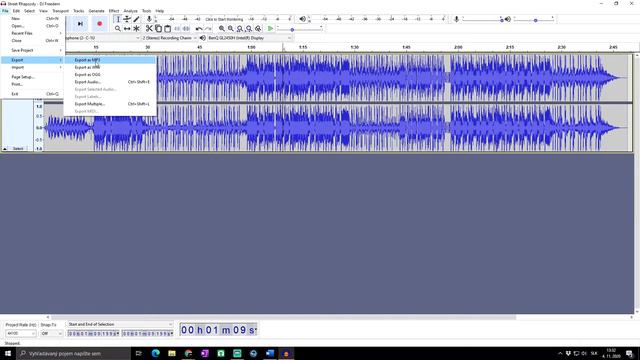Click the Windows taskbar search box
The height and width of the screenshot is (360, 640).
73,353
